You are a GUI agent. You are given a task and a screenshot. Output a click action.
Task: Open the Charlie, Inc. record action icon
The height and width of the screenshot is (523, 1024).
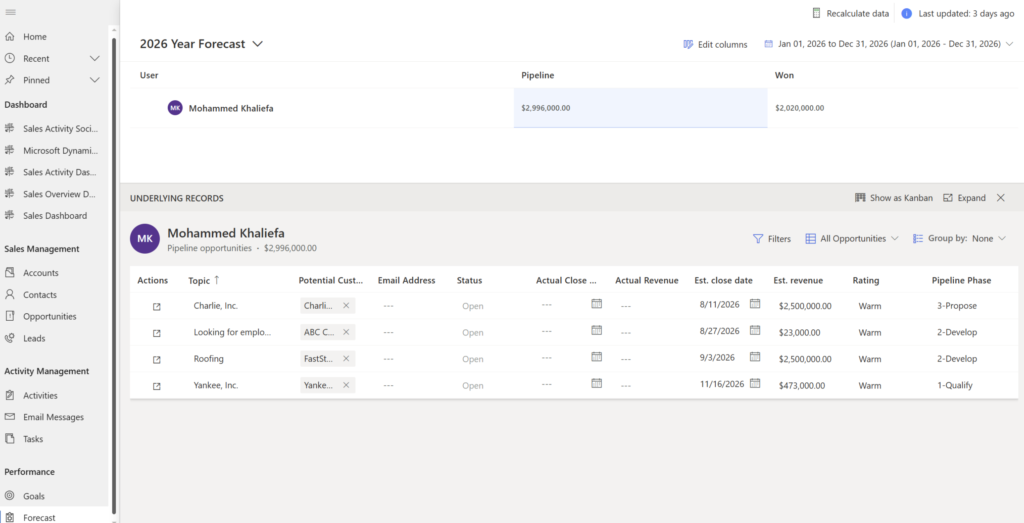[x=157, y=306]
